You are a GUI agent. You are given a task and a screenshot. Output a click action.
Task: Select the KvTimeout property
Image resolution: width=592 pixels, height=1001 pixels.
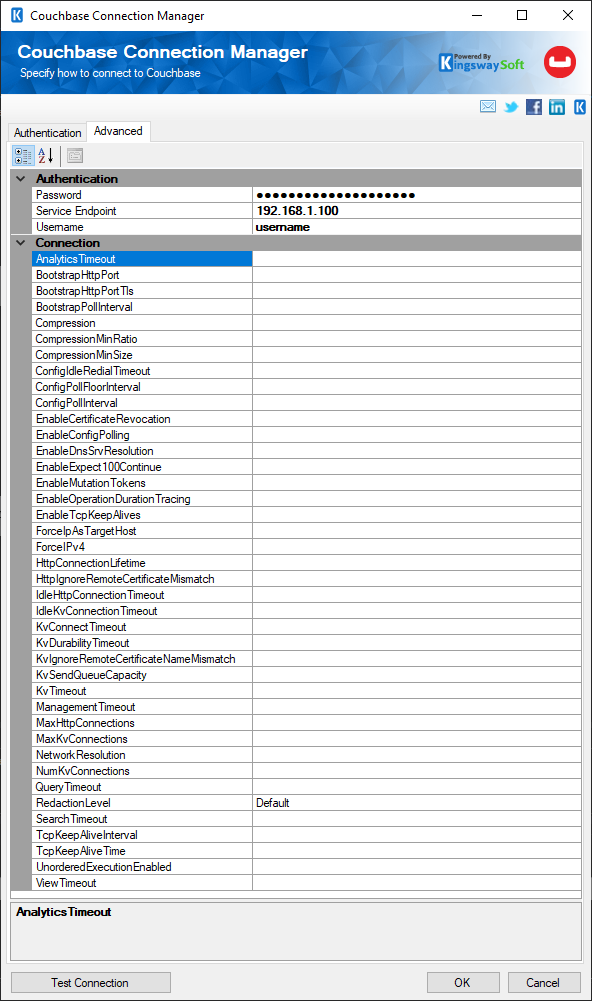pyautogui.click(x=142, y=691)
